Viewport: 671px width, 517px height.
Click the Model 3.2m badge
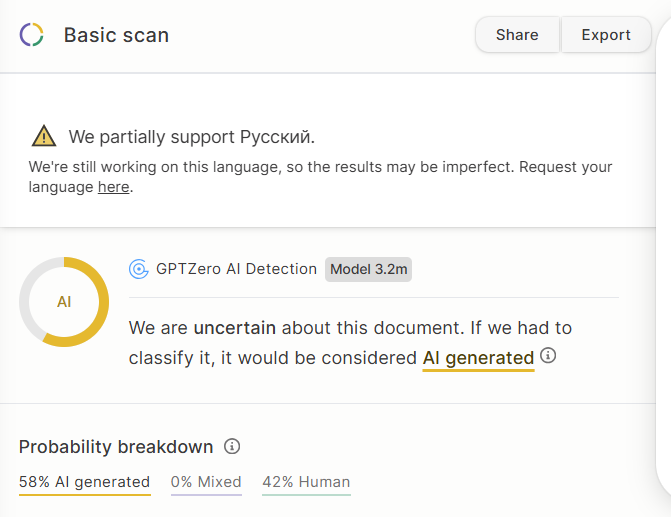coord(368,269)
